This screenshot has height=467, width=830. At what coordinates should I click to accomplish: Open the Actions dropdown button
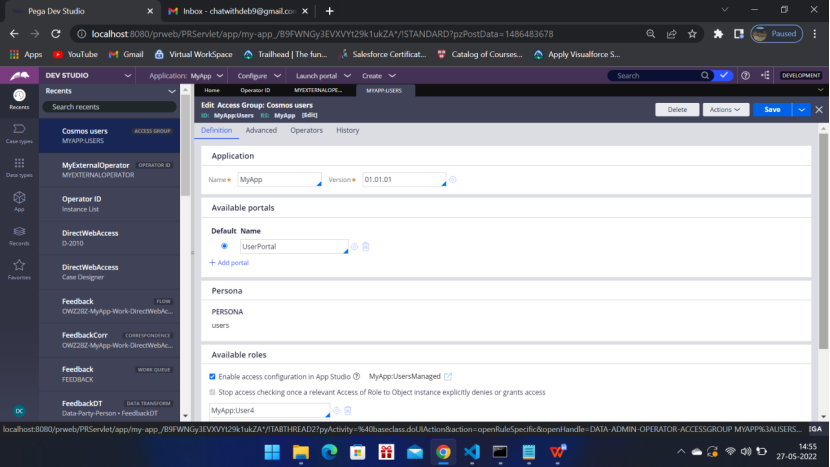tap(725, 110)
